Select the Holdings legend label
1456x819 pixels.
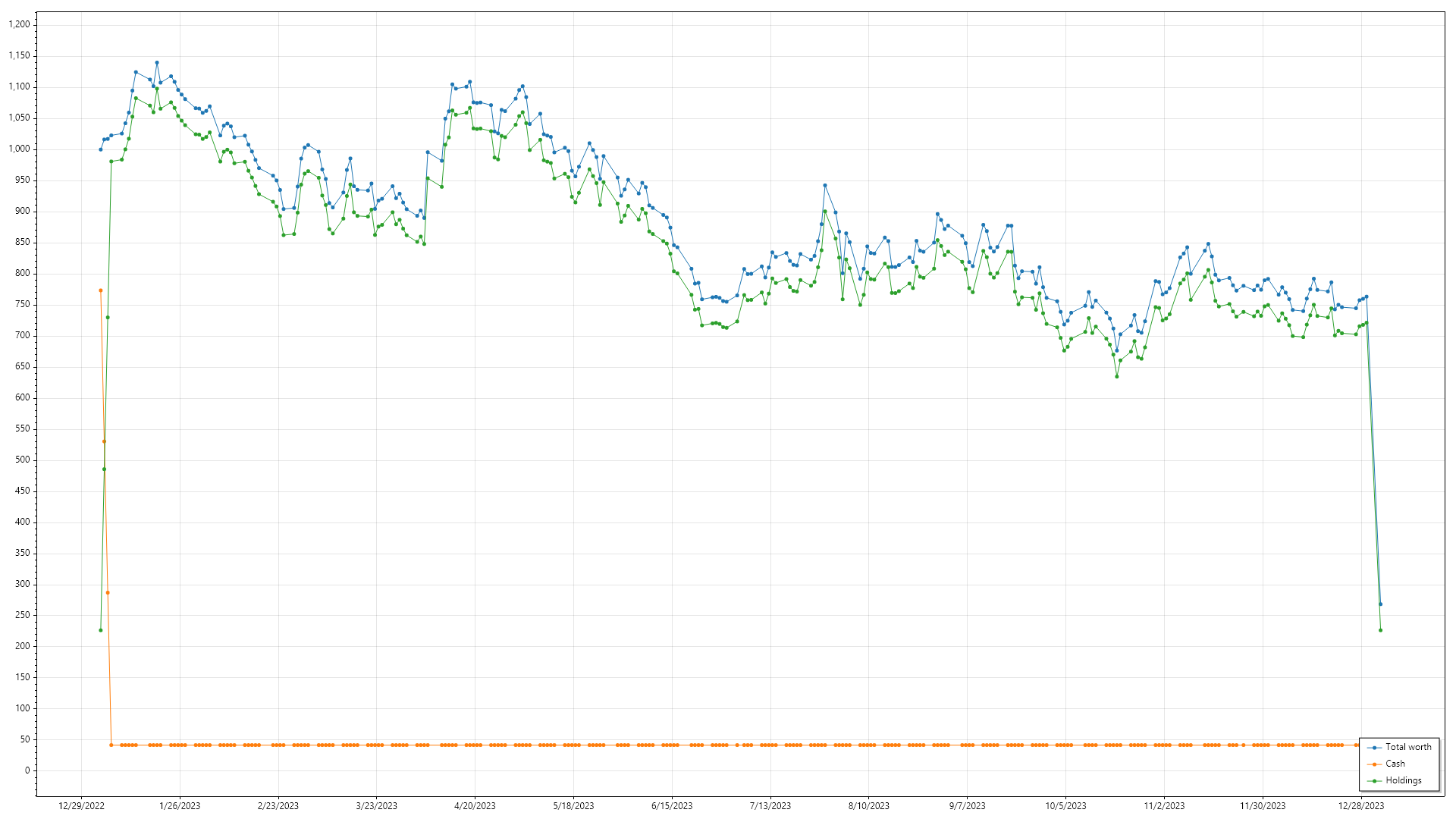coord(1404,781)
